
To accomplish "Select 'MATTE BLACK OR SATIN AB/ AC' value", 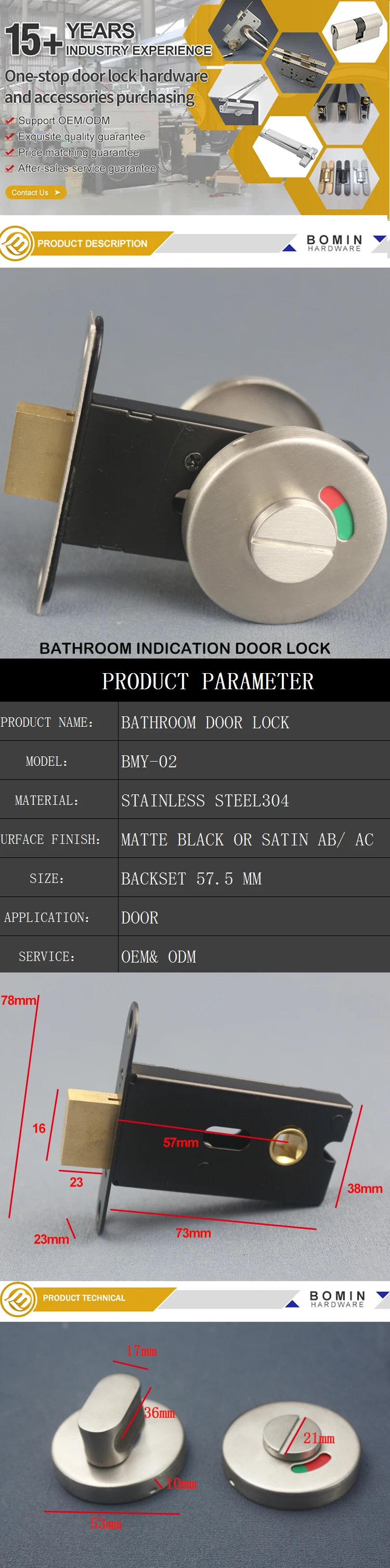I will pos(248,839).
